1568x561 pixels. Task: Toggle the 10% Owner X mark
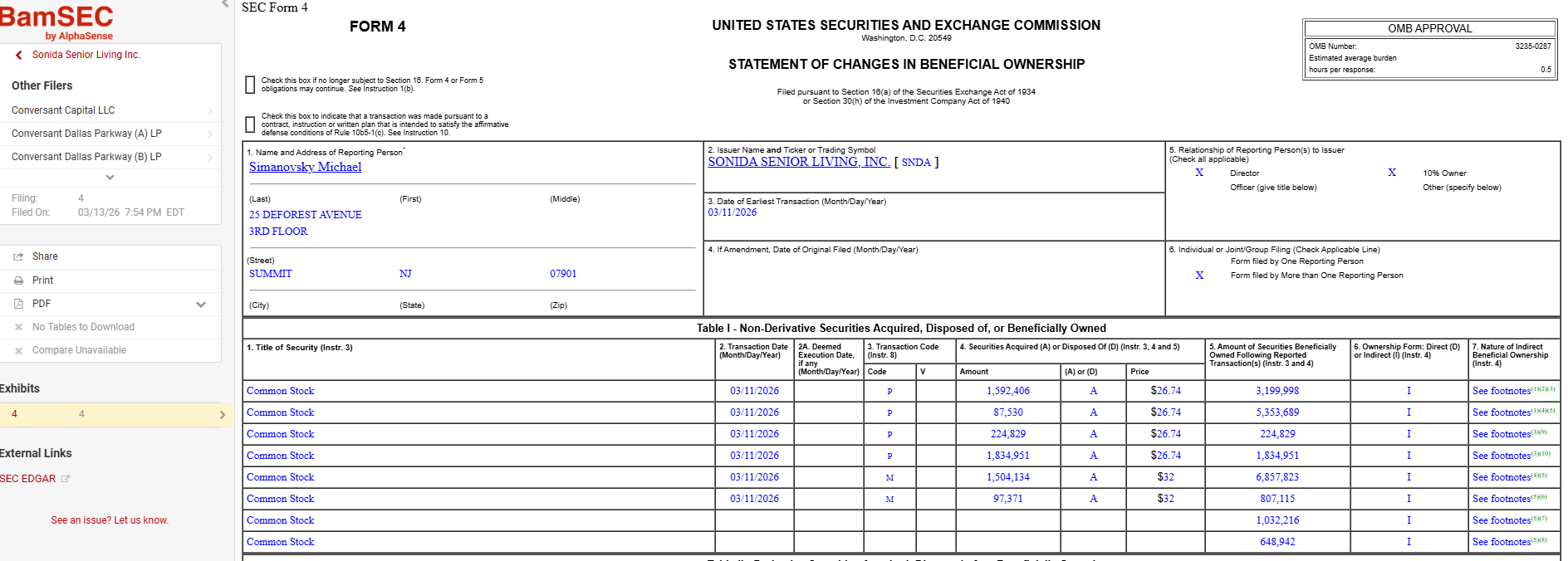click(1392, 173)
